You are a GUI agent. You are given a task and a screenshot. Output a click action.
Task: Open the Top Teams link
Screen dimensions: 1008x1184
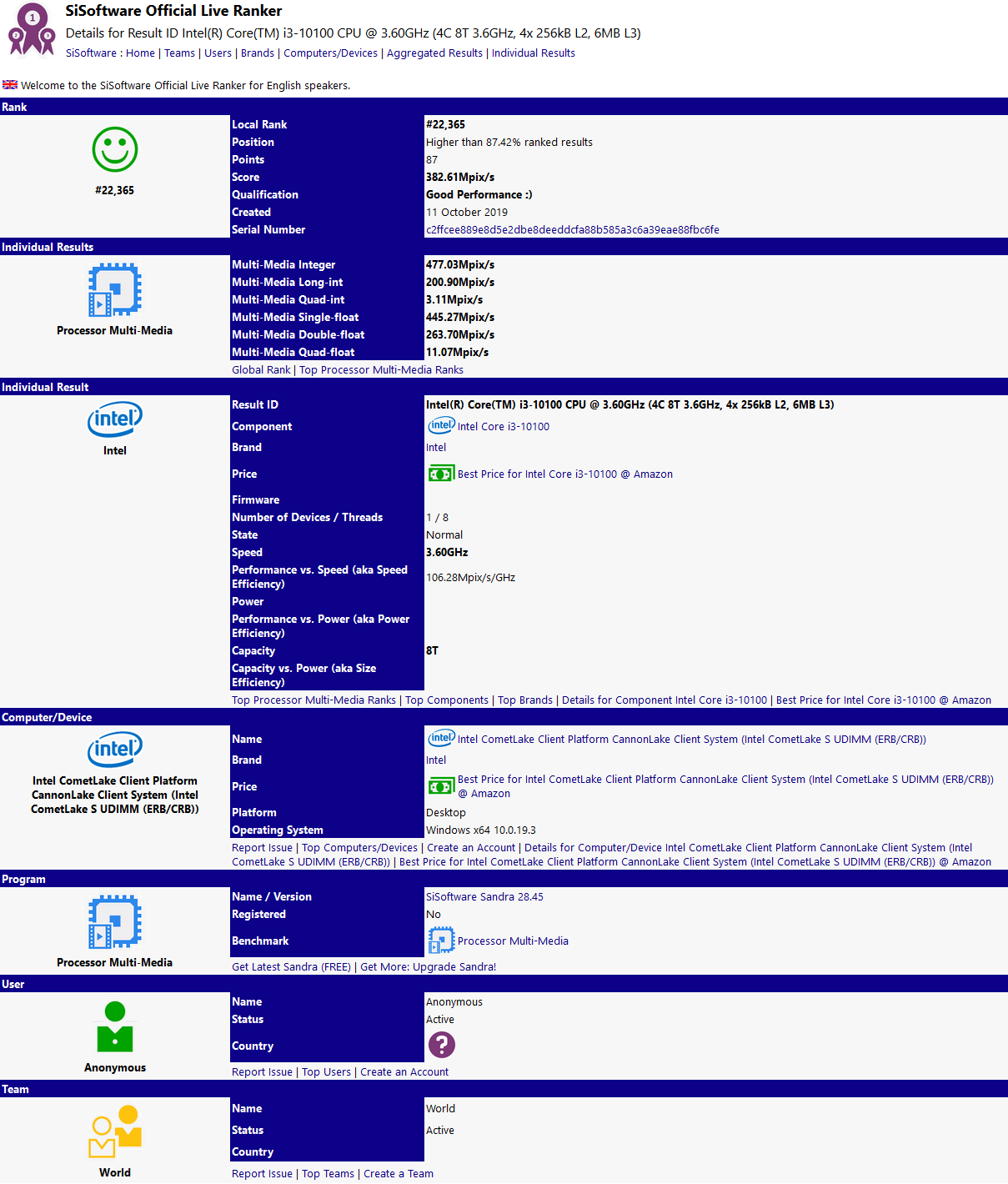click(x=328, y=1174)
